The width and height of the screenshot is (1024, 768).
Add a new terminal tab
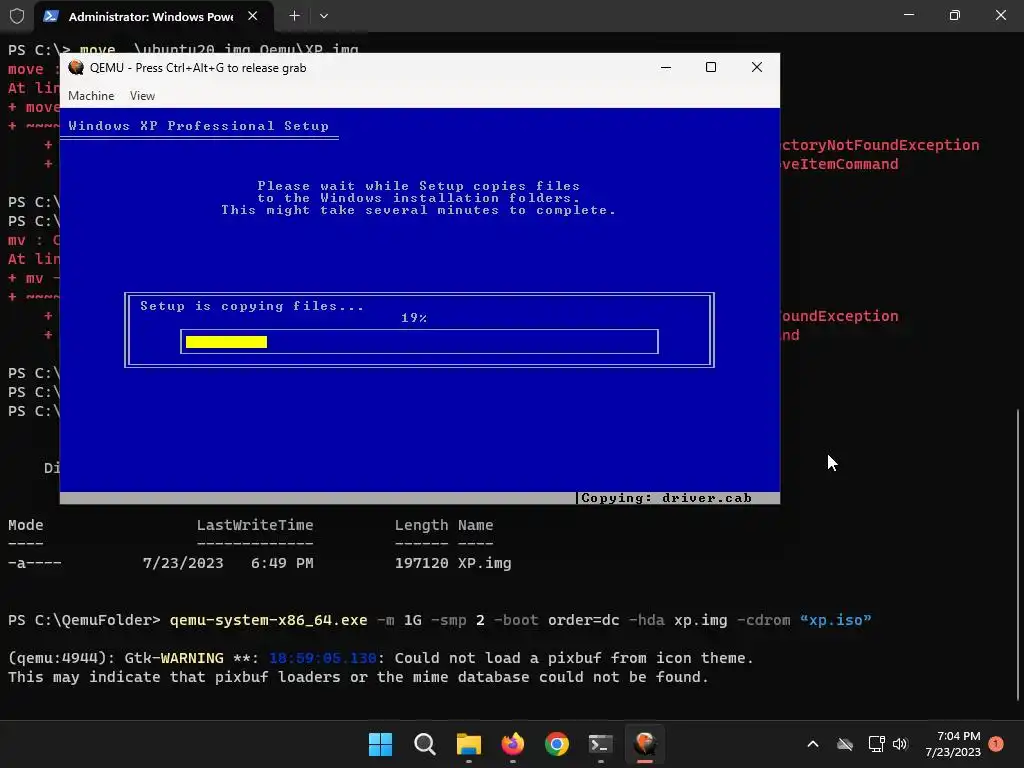click(x=295, y=16)
